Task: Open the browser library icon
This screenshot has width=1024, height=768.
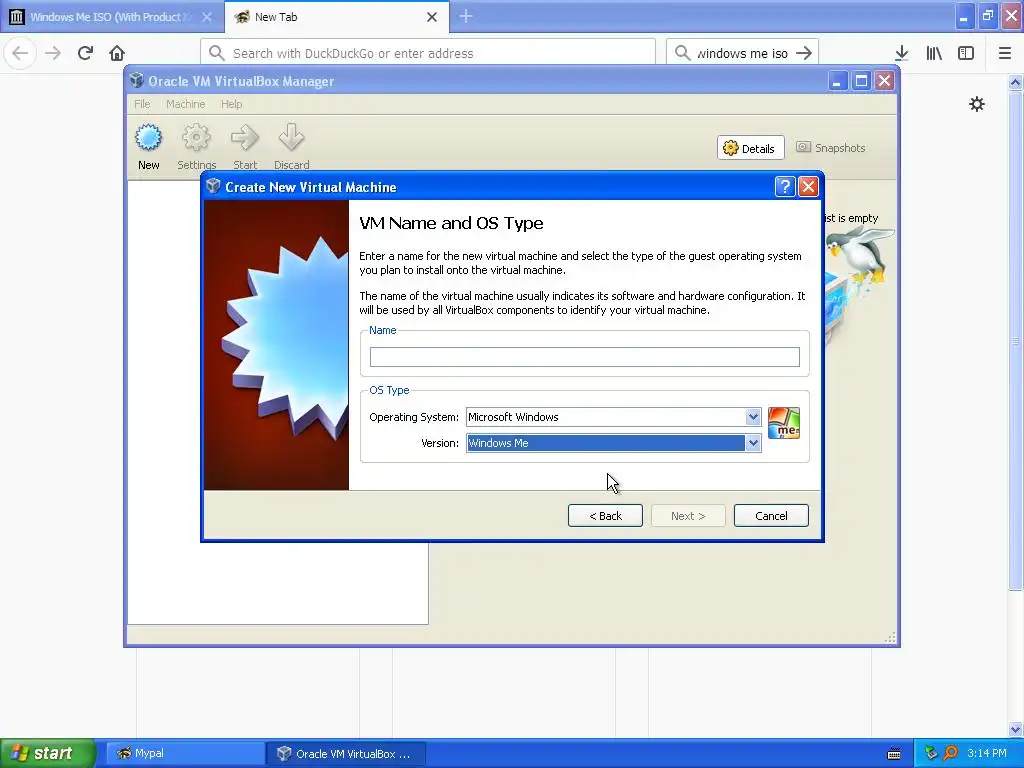Action: coord(934,53)
